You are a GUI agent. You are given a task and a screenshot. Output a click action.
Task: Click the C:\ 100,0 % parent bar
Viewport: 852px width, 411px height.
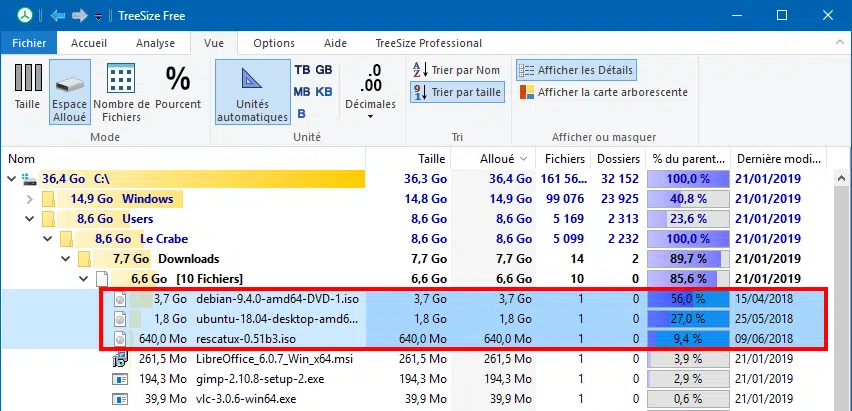tap(688, 179)
